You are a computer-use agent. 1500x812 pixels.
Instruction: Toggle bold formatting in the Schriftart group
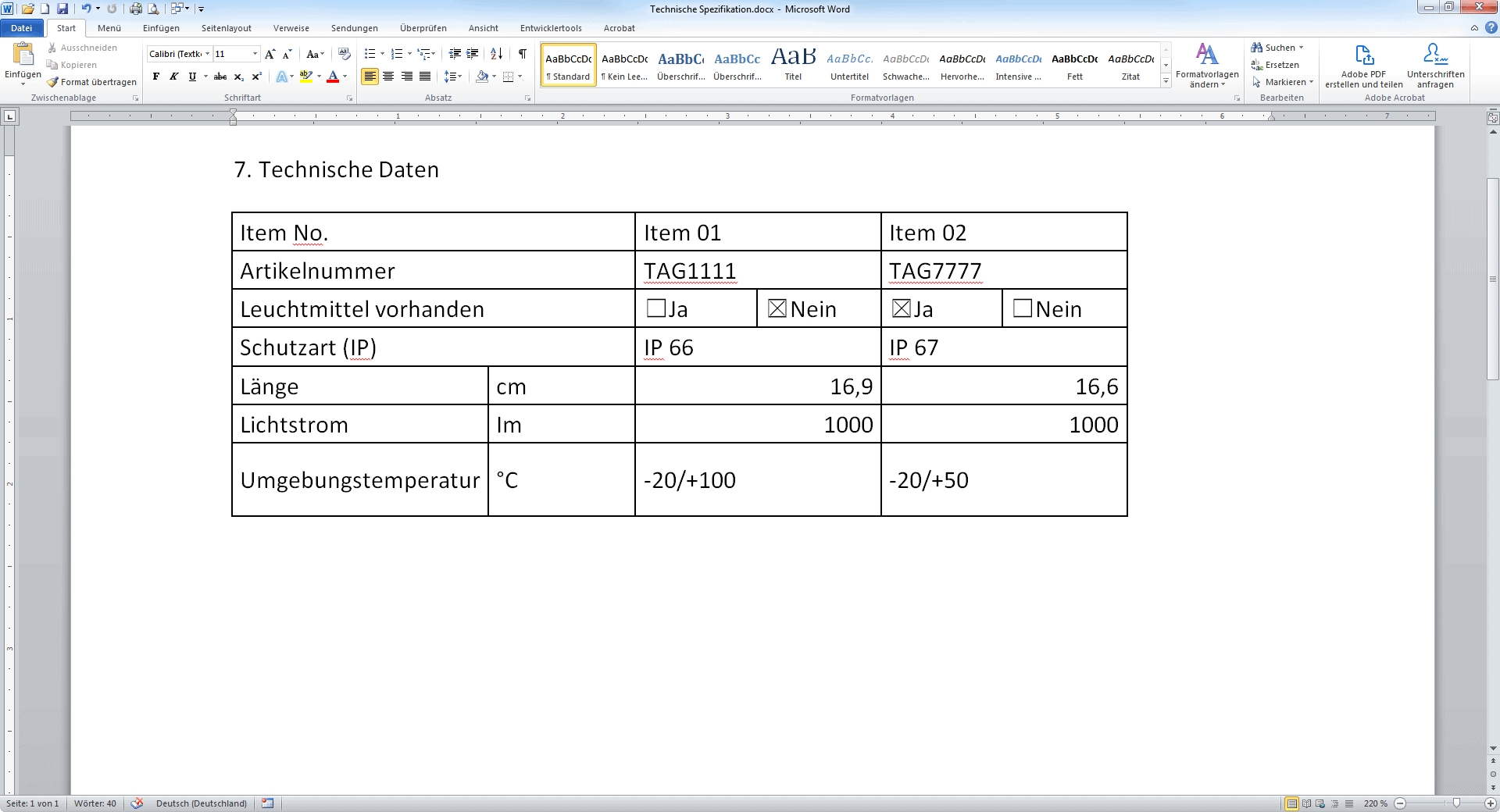point(156,77)
